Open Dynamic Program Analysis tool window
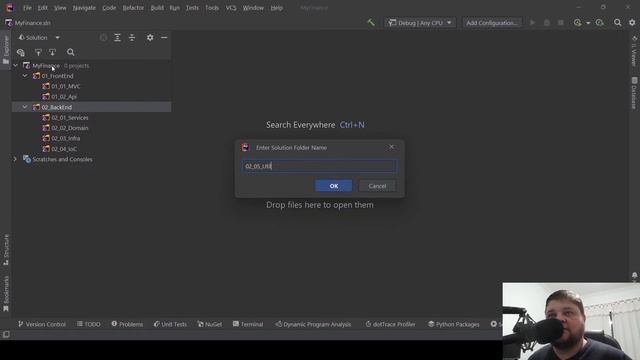640x360 pixels. pyautogui.click(x=313, y=324)
